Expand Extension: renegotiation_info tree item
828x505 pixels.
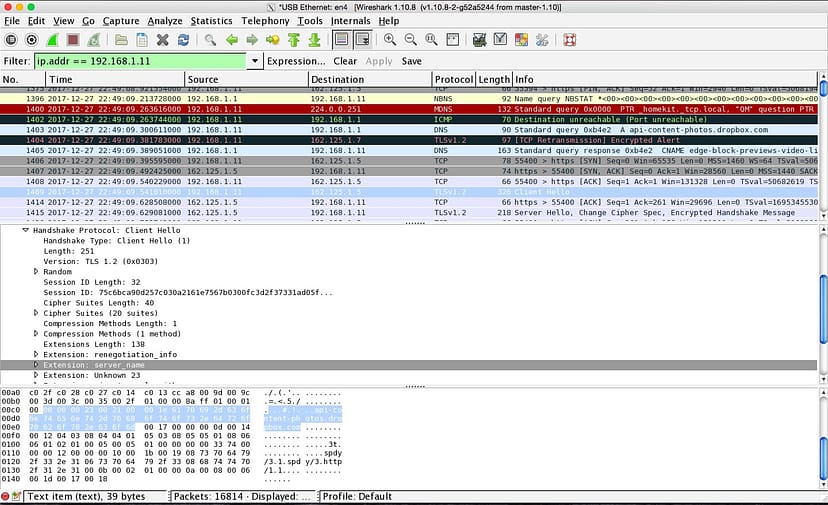pos(37,354)
